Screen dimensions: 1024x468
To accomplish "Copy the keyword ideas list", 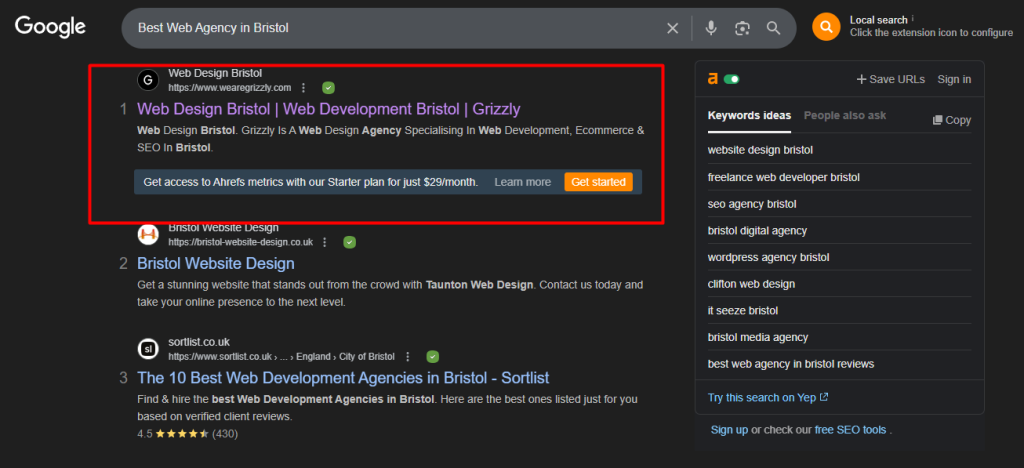I will pos(951,120).
